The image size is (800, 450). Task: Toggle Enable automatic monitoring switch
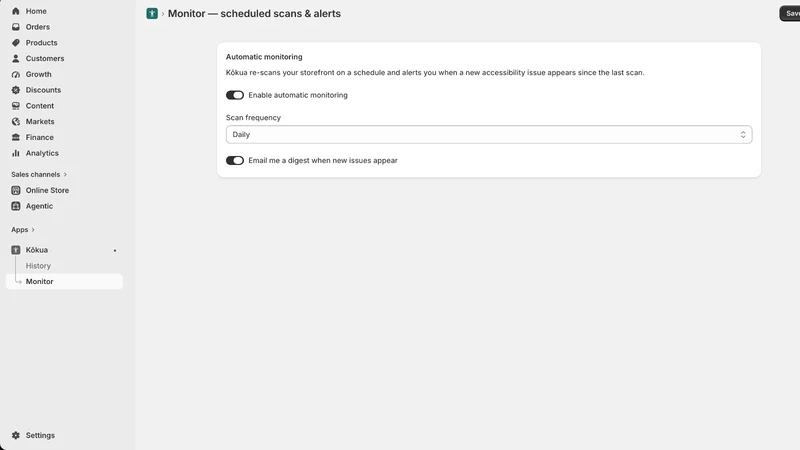click(x=235, y=95)
